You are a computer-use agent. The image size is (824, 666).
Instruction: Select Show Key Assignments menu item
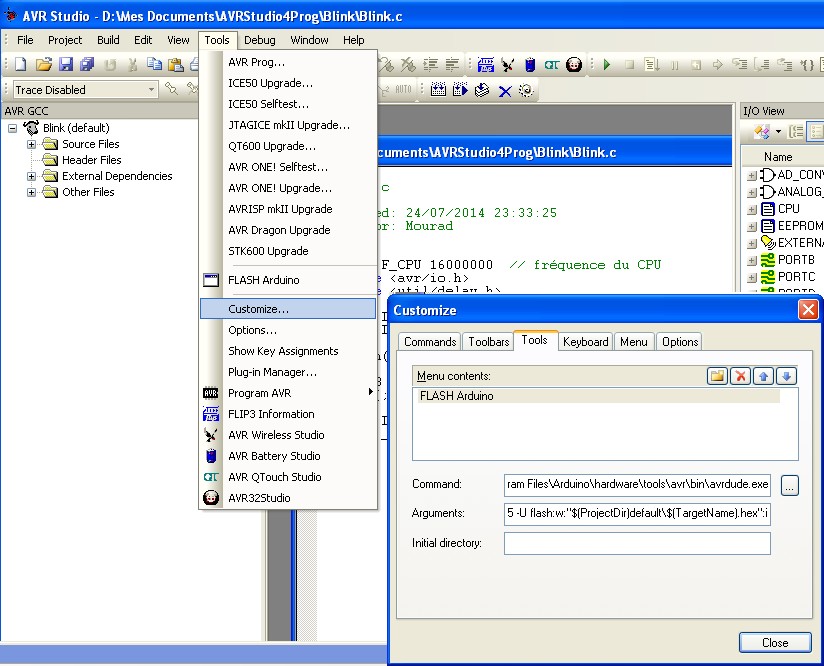288,351
